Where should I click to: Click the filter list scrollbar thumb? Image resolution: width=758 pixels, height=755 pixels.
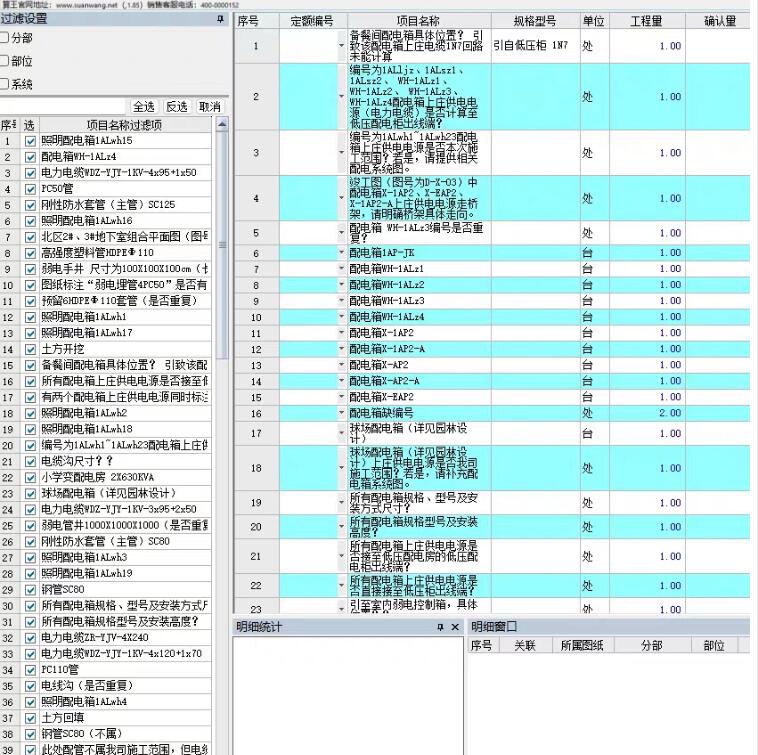(222, 245)
